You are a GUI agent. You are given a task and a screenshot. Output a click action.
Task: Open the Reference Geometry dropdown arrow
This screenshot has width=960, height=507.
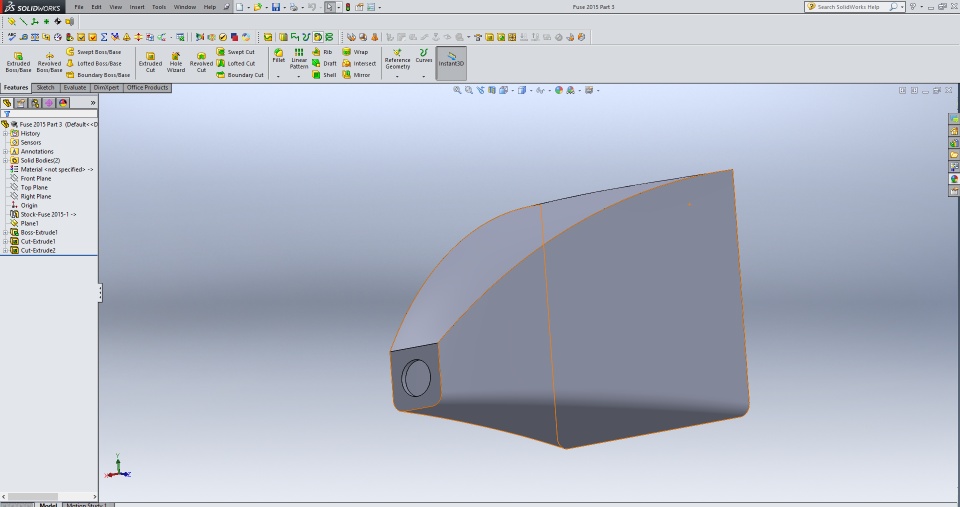point(397,77)
